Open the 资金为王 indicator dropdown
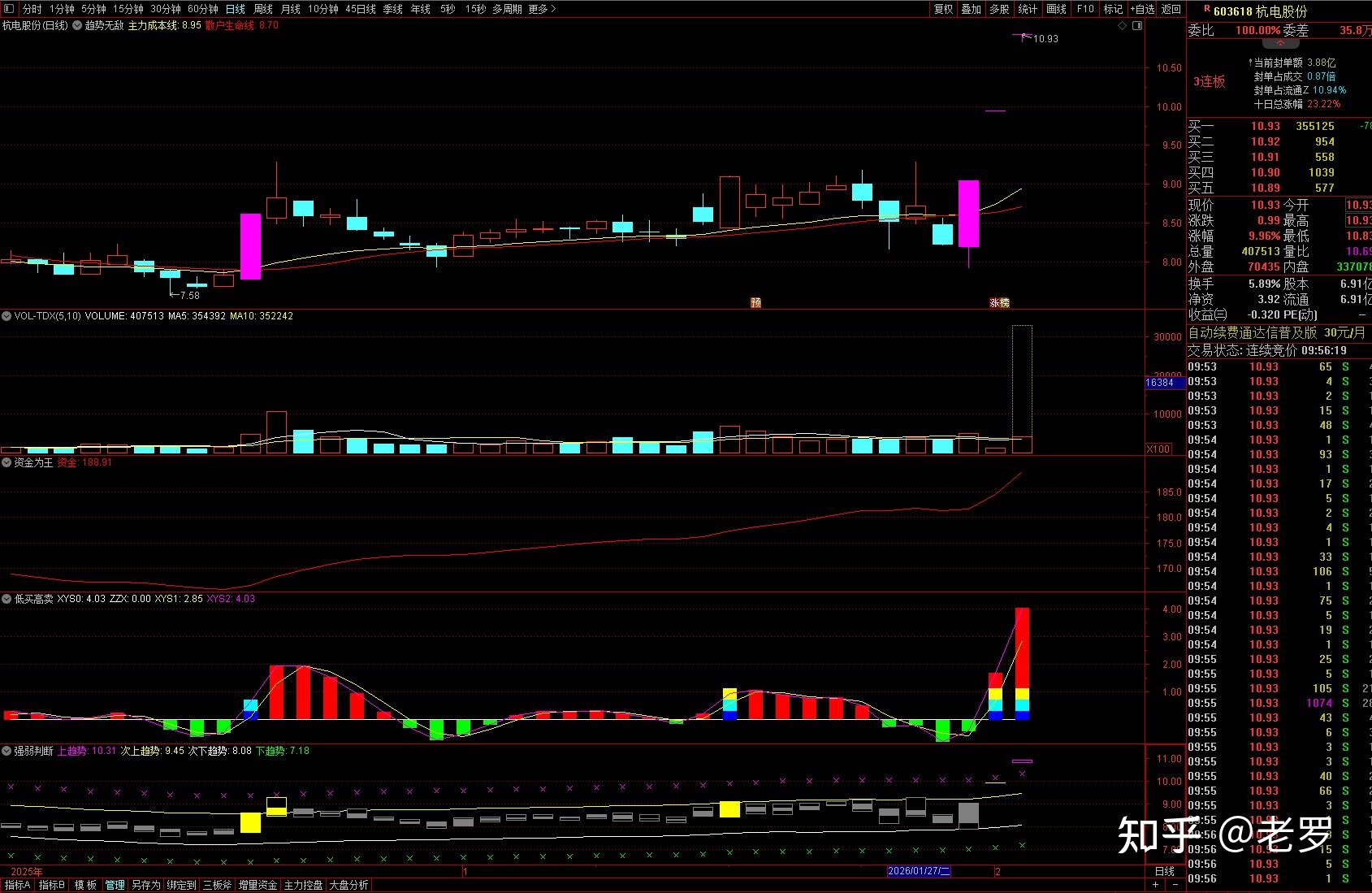The width and height of the screenshot is (1372, 893). [x=6, y=462]
